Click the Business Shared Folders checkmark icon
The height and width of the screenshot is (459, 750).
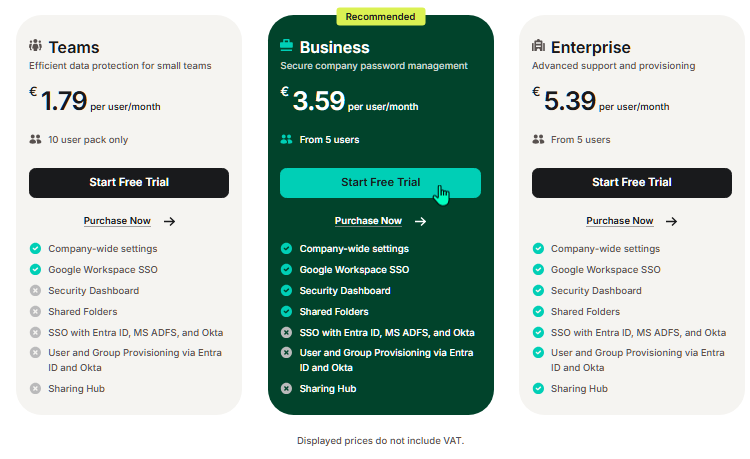click(287, 312)
